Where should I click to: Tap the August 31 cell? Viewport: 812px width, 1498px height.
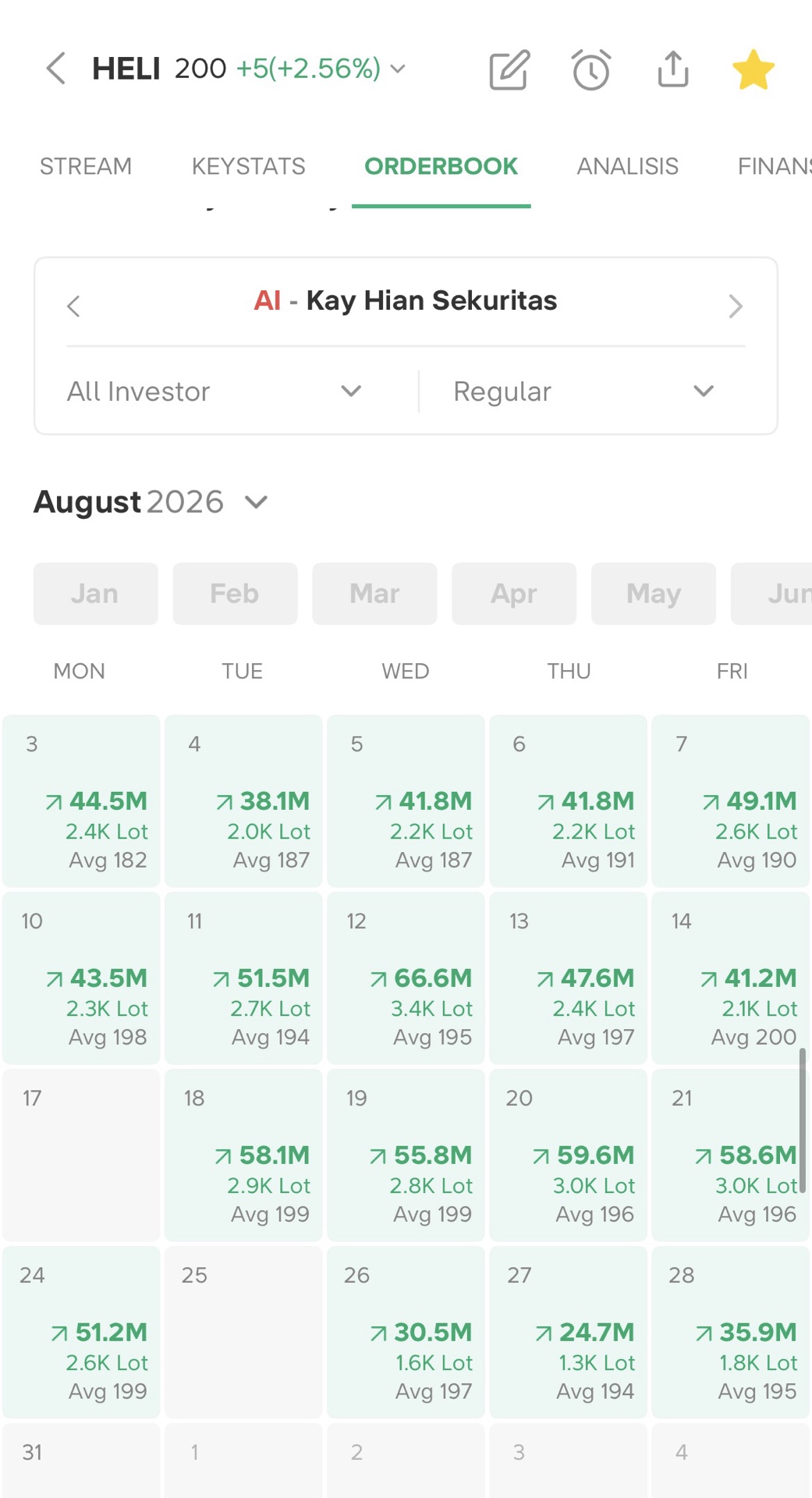click(81, 1461)
